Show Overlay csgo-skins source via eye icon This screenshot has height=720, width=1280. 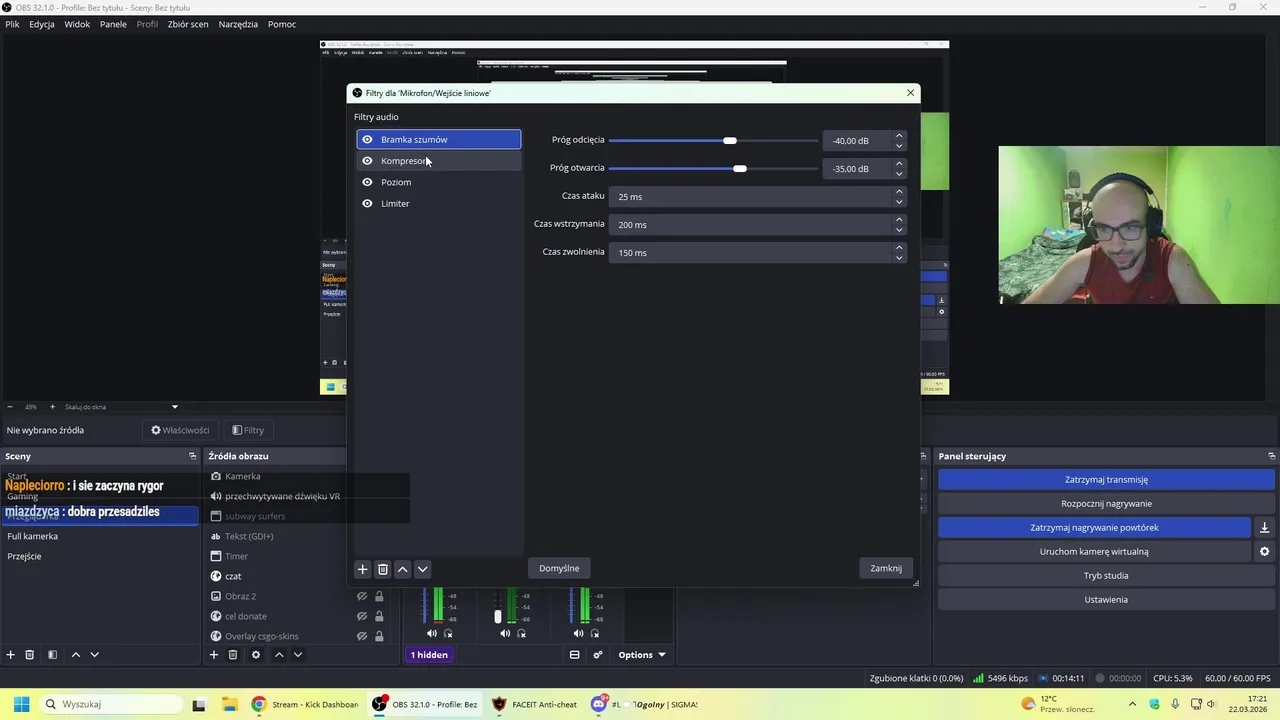(363, 636)
